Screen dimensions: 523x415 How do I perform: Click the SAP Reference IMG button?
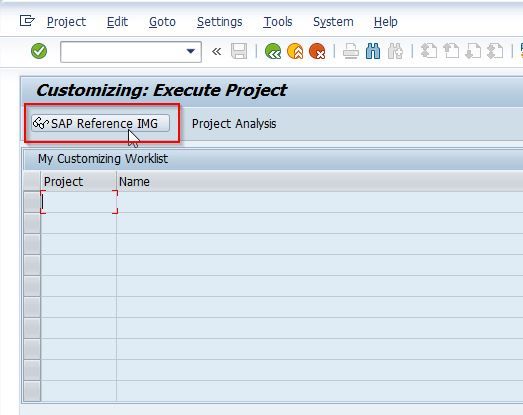coord(100,123)
